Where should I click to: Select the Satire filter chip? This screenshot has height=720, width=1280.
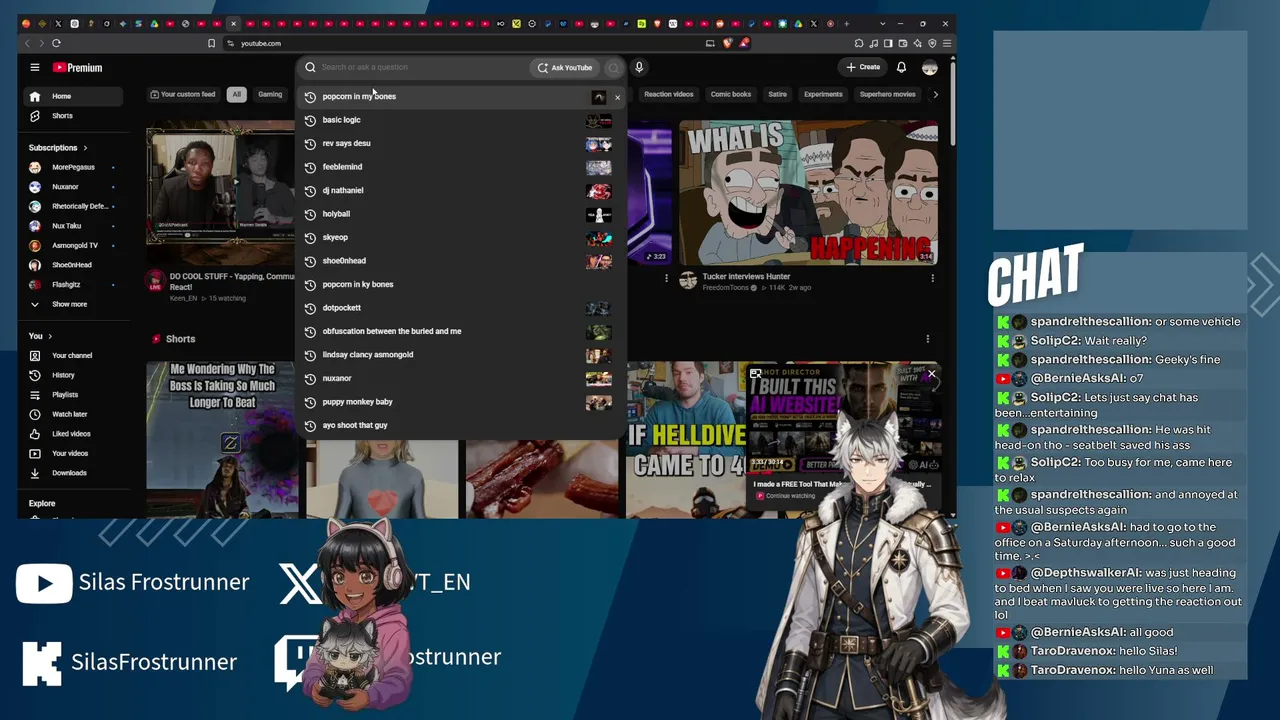coord(777,95)
